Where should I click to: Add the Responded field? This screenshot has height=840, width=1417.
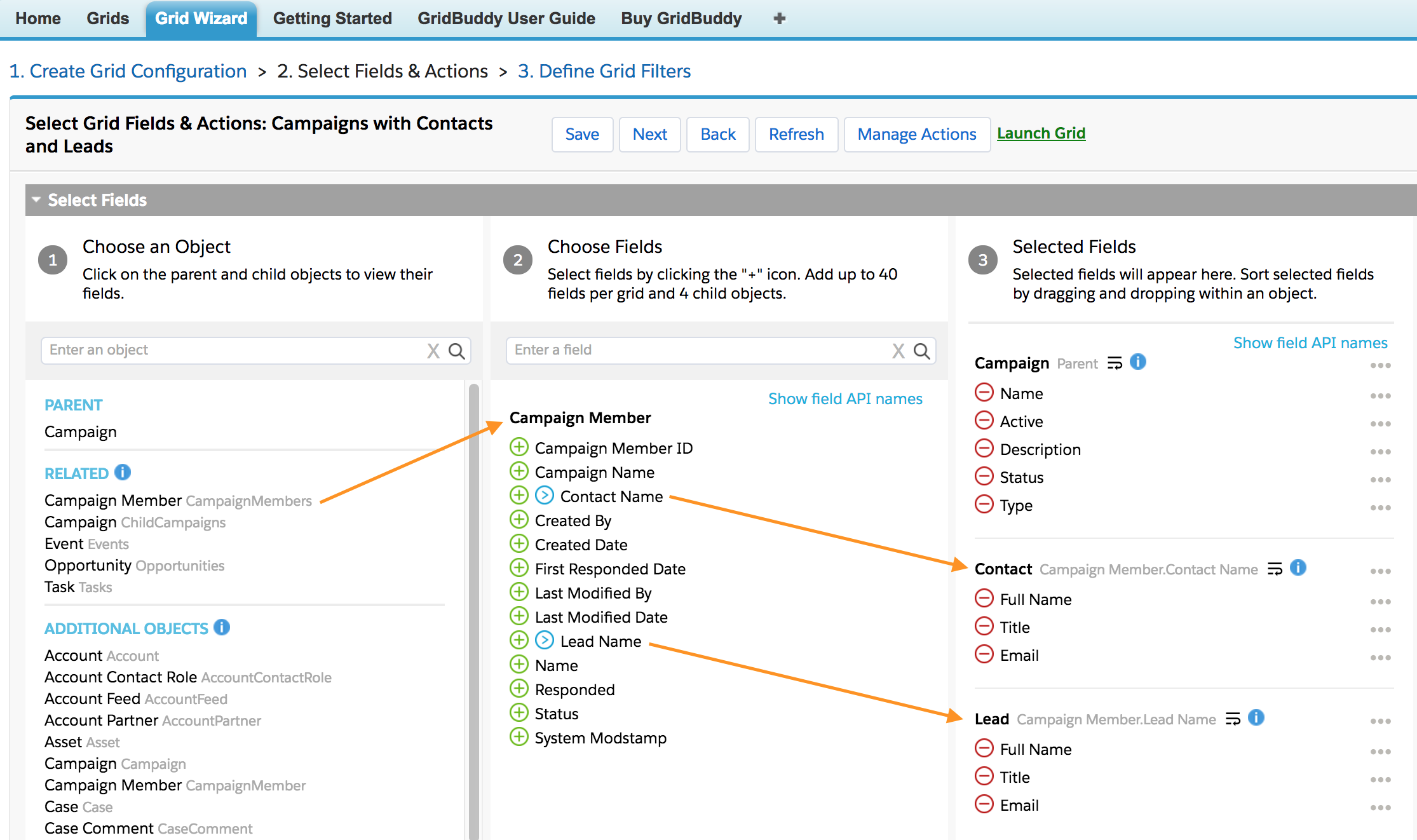[x=519, y=689]
